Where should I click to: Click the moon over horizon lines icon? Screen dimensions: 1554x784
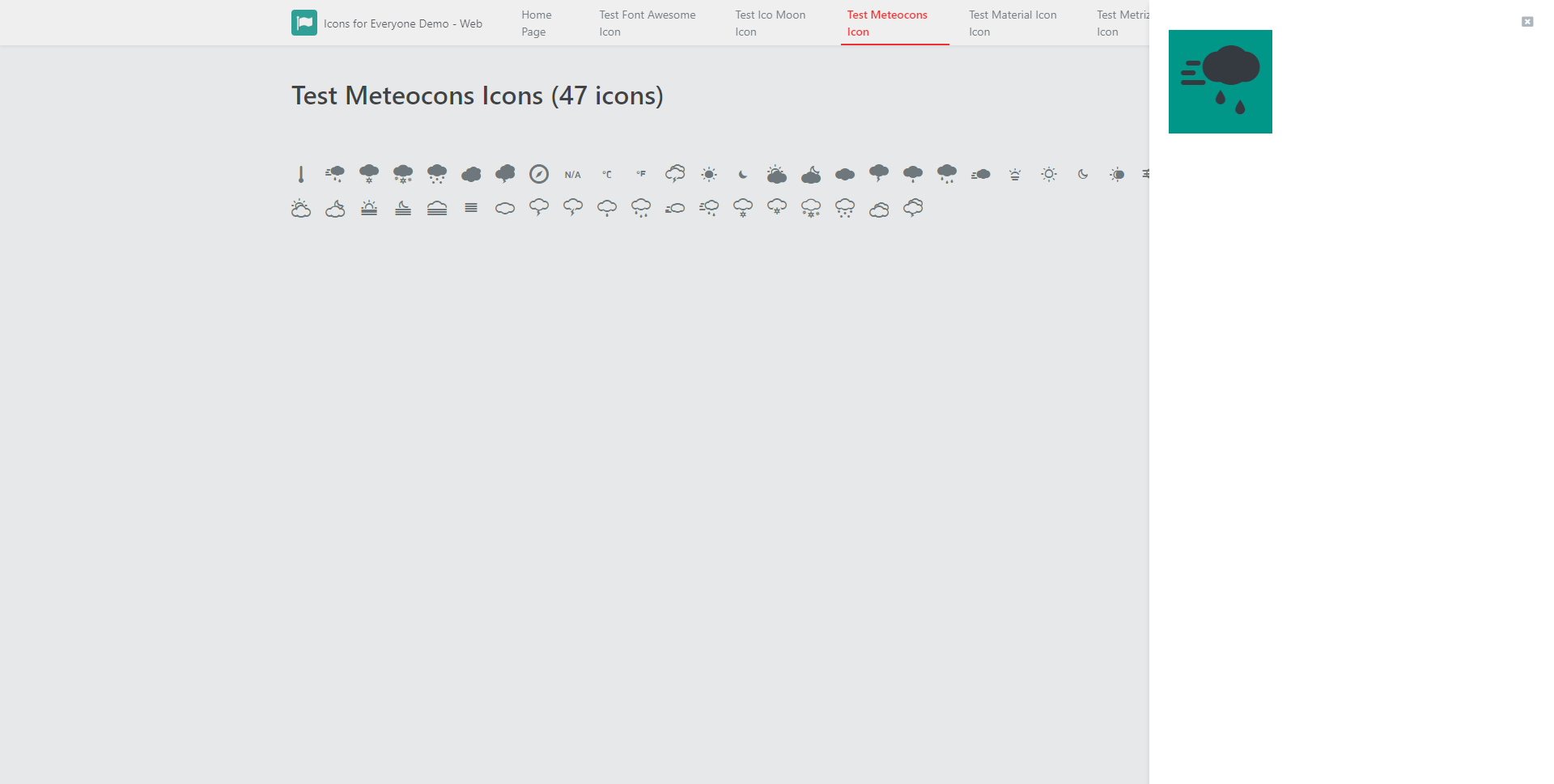(x=403, y=208)
